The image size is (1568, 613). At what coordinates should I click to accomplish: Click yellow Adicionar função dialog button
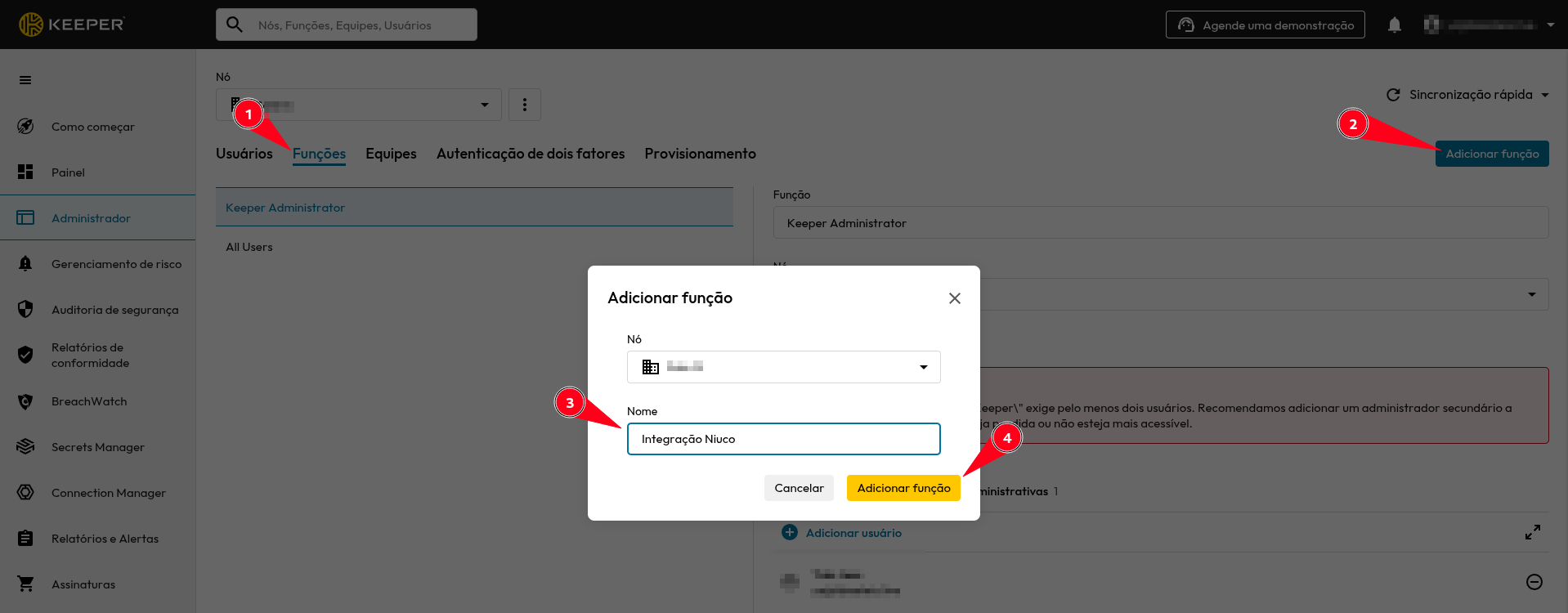[903, 488]
